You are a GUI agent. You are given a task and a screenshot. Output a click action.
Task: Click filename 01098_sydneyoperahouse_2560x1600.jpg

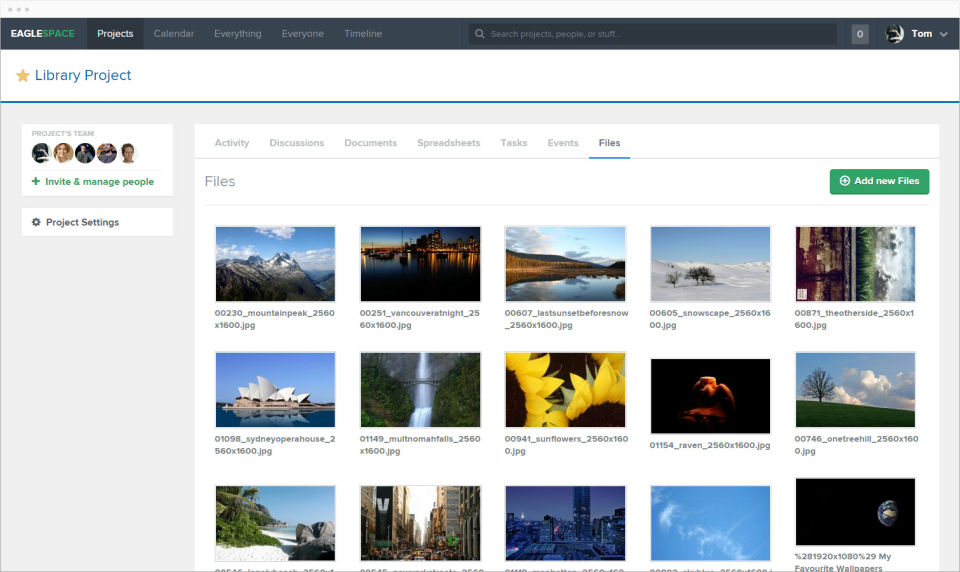coord(274,445)
